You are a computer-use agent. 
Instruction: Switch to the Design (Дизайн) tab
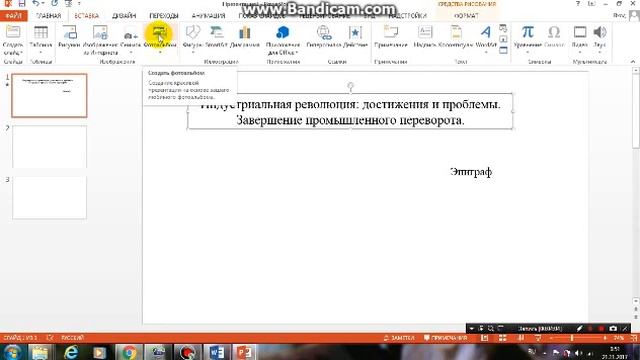[x=124, y=16]
